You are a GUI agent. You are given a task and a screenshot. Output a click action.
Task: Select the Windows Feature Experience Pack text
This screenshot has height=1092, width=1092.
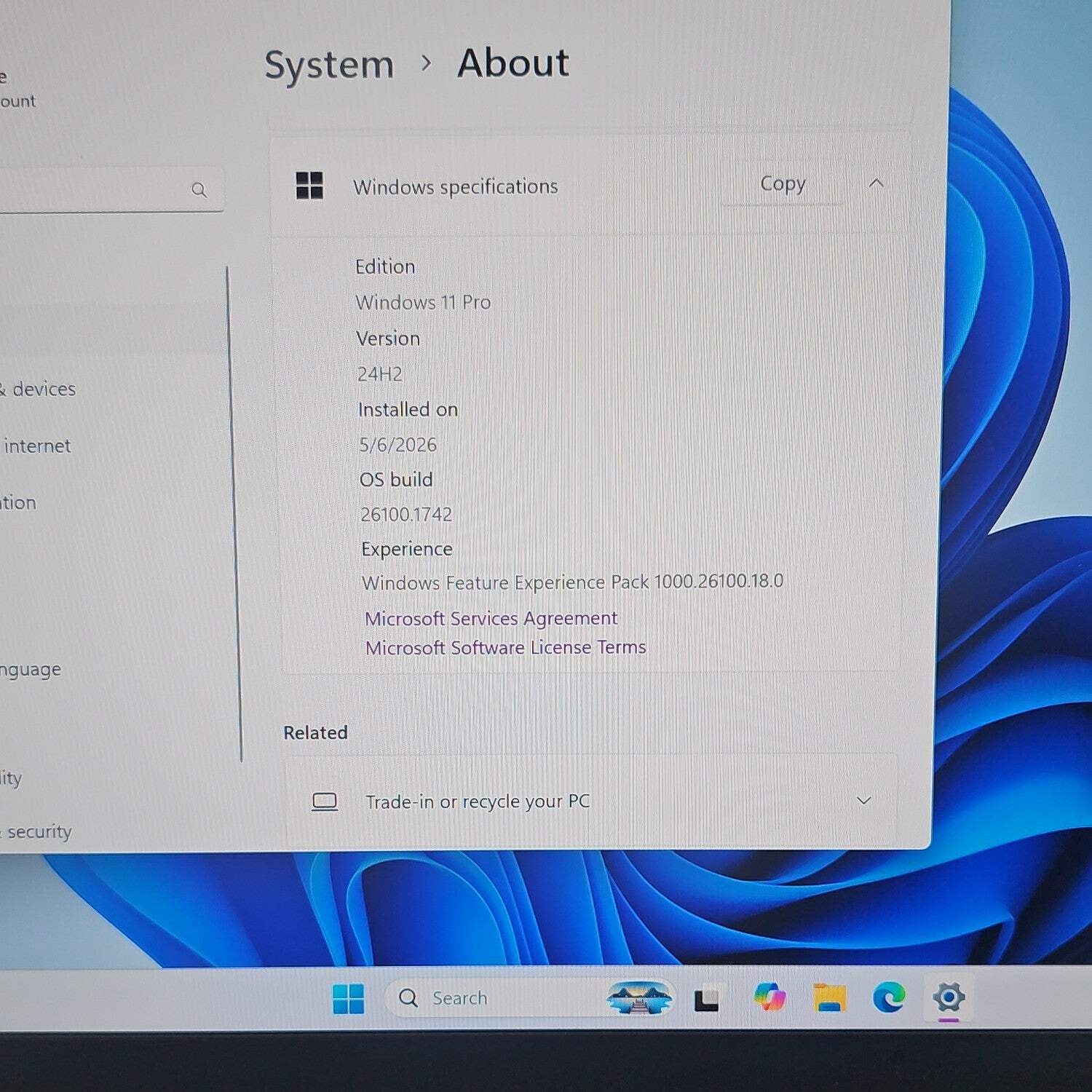(x=572, y=582)
